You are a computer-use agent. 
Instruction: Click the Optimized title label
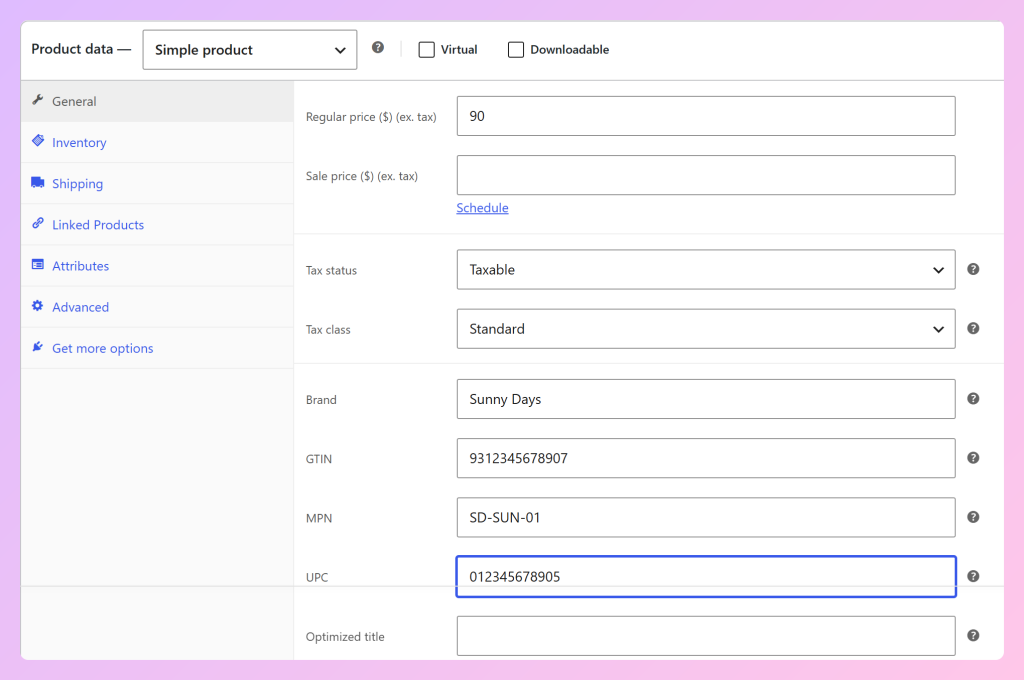tap(345, 637)
